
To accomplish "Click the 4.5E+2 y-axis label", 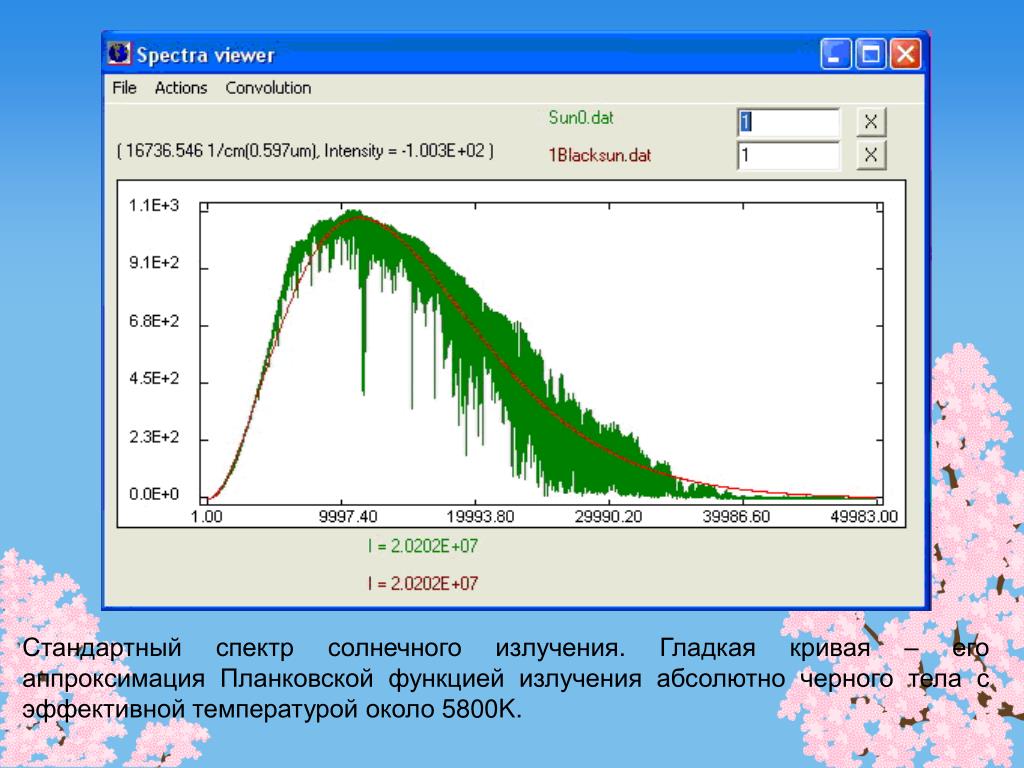I will tap(153, 379).
